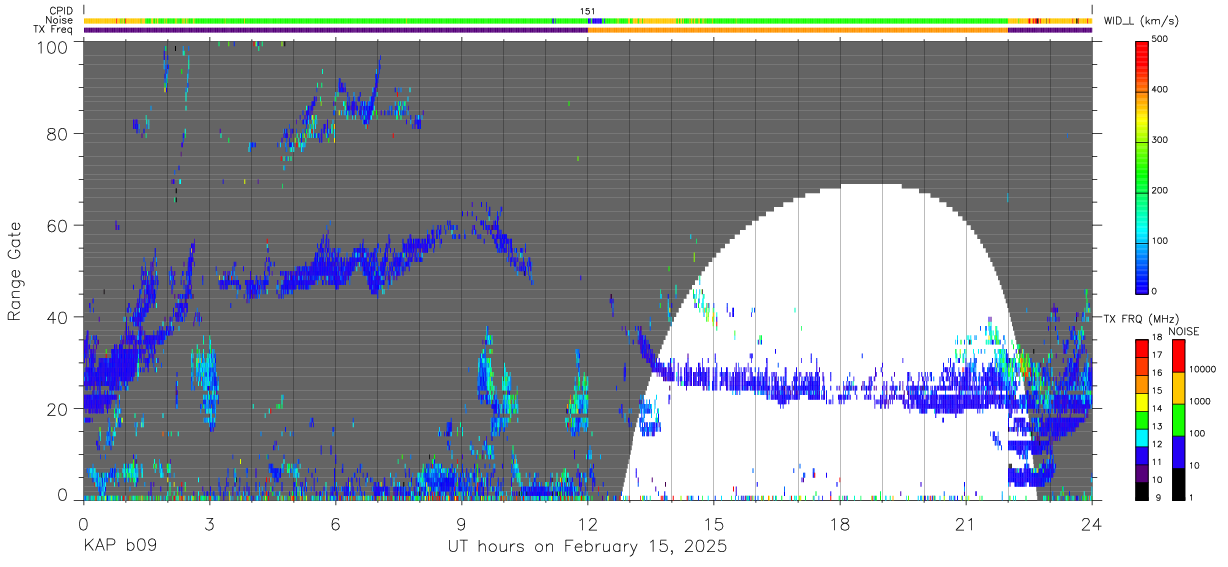Image resolution: width=1228 pixels, height=567 pixels.
Task: Click the 21 tick on UT hours axis
Action: pos(965,523)
